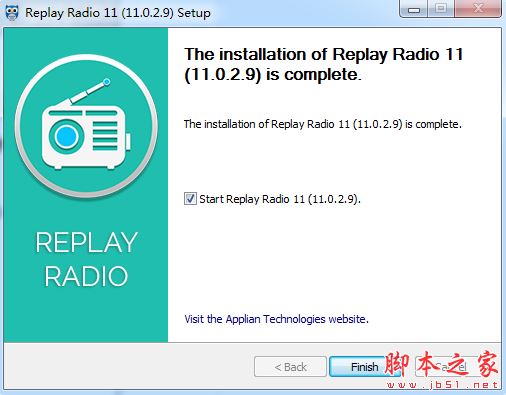
Task: Minimize the Setup window
Action: 414,9
